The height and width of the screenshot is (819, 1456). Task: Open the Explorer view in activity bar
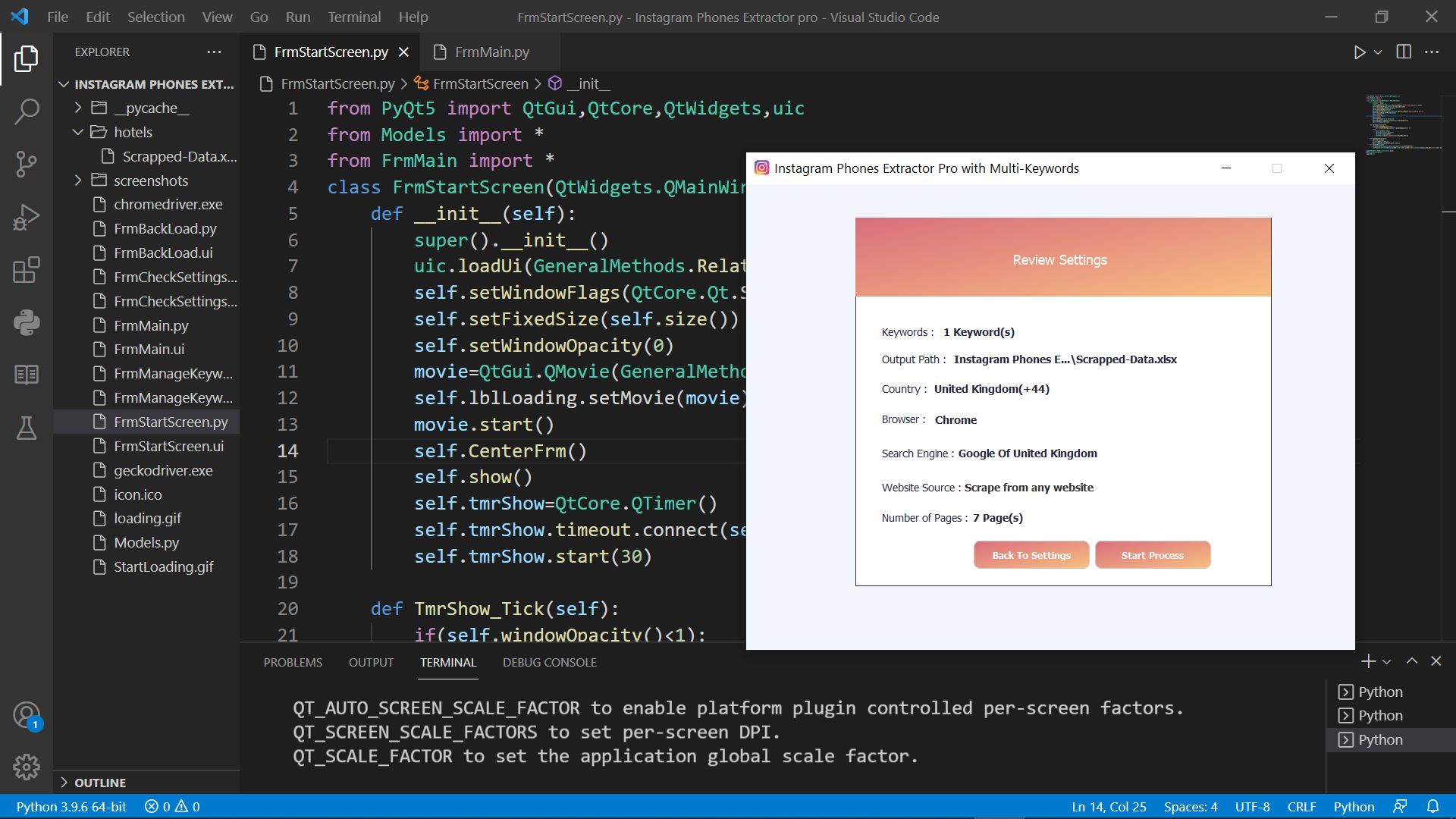27,58
